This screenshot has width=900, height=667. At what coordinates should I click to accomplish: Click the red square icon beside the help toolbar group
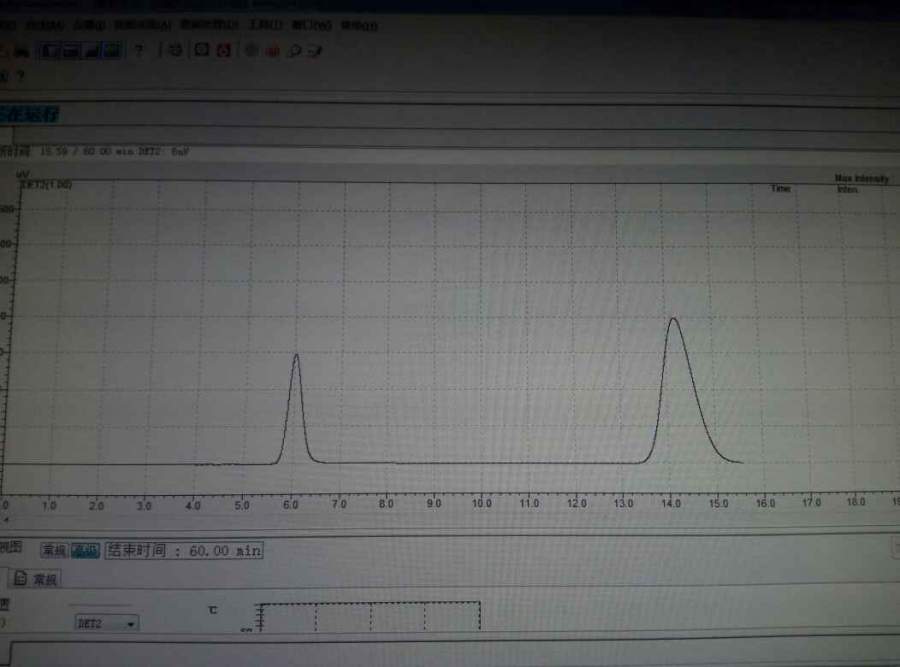click(x=223, y=51)
